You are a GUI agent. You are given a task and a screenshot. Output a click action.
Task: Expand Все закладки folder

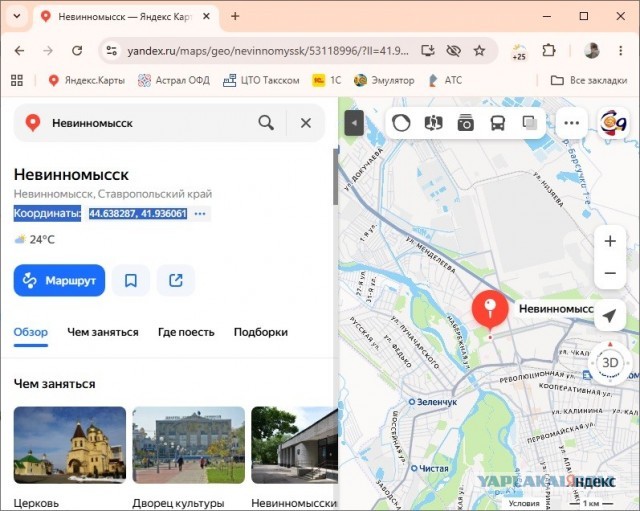[589, 80]
